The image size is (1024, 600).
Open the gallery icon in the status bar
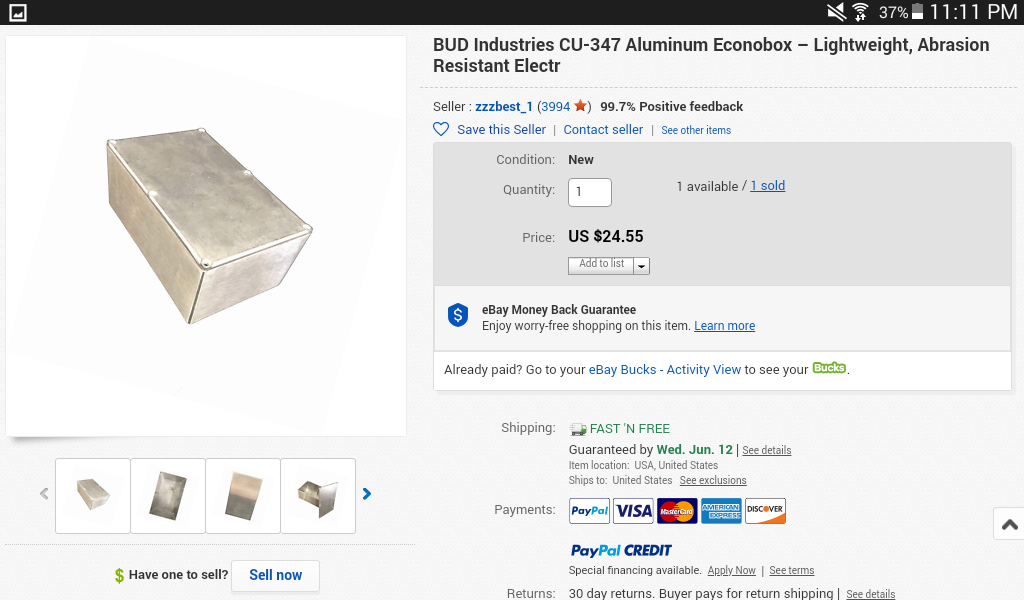pos(17,12)
